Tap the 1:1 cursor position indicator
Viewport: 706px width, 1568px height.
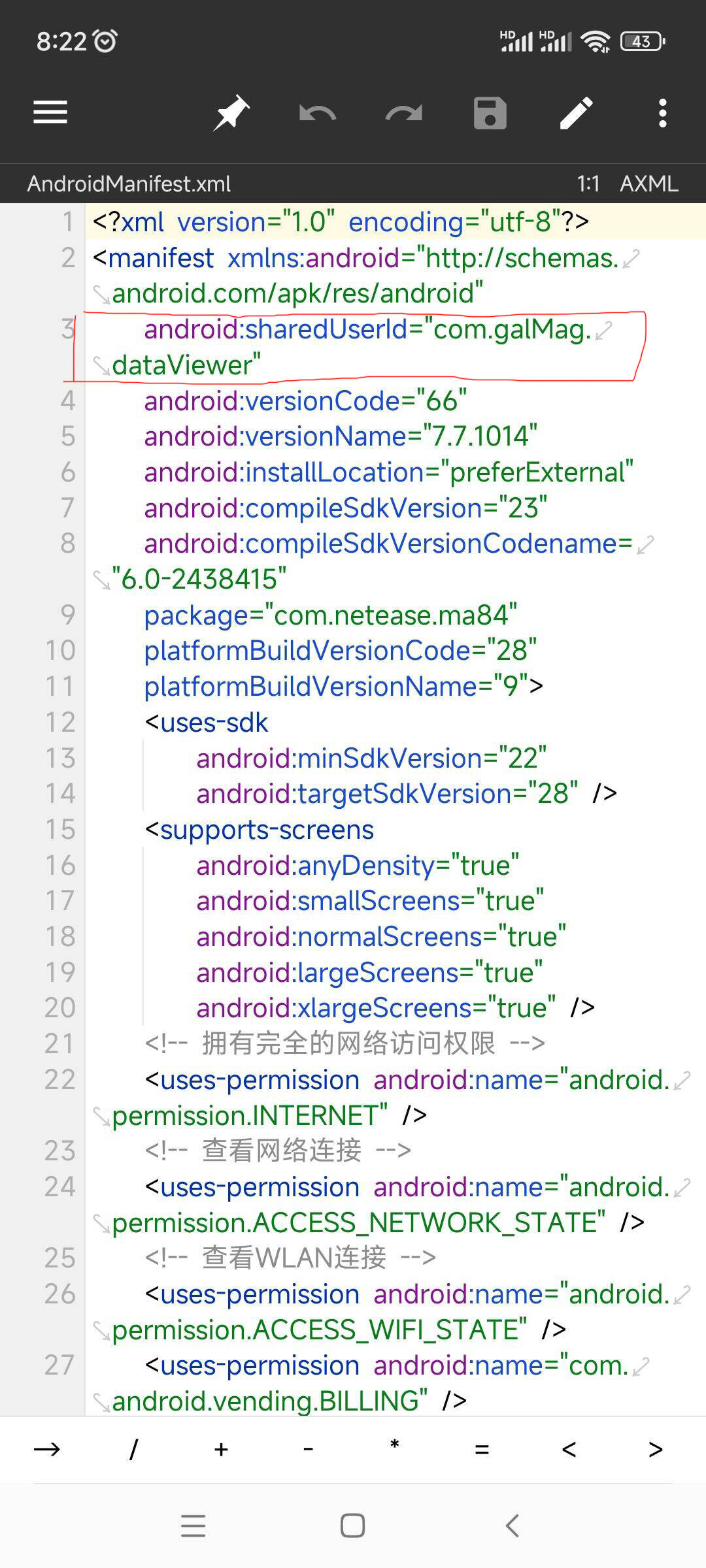click(x=588, y=184)
